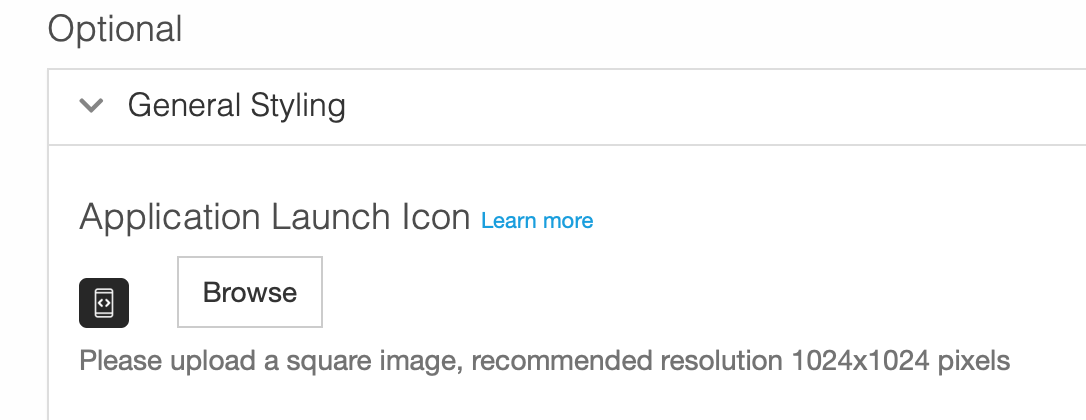Click the square image recommendation hint text

click(x=544, y=361)
